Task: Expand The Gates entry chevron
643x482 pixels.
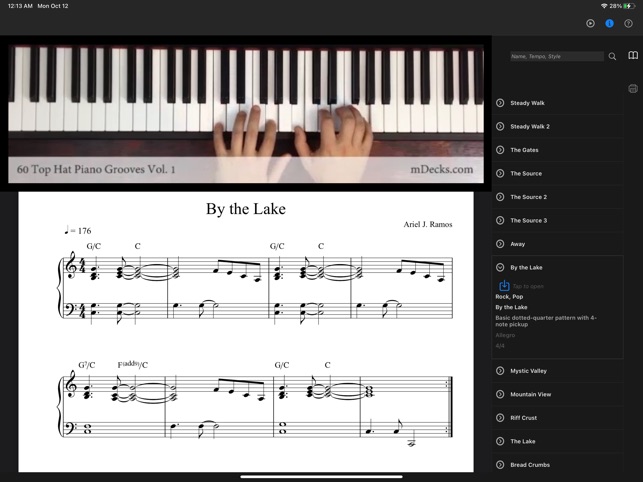Action: click(500, 150)
